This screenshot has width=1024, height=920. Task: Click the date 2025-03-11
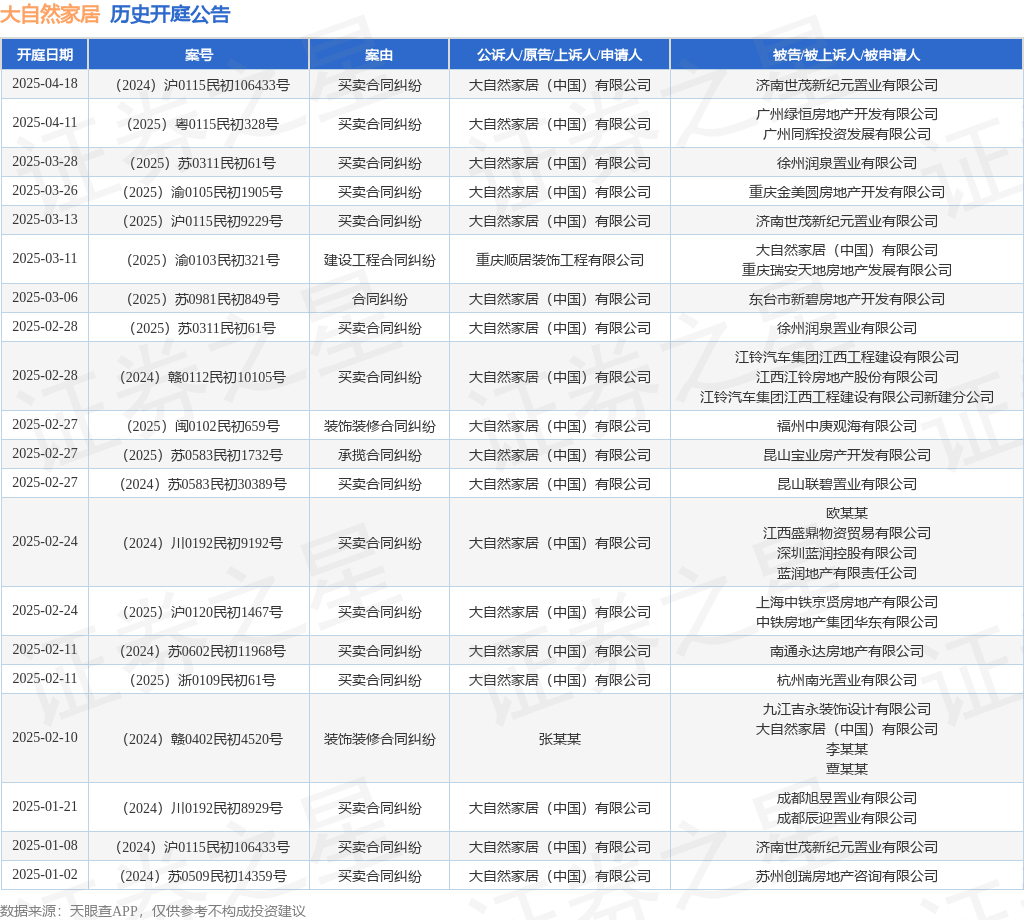44,259
